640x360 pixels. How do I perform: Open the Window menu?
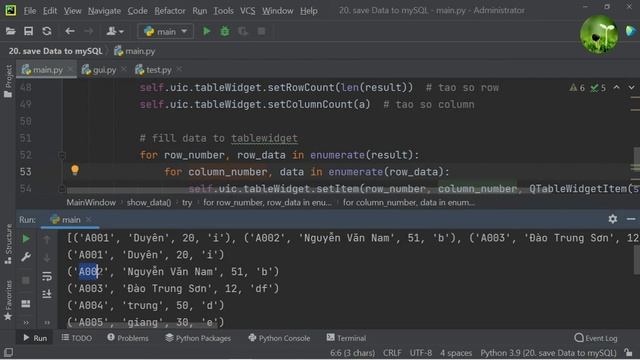point(278,11)
